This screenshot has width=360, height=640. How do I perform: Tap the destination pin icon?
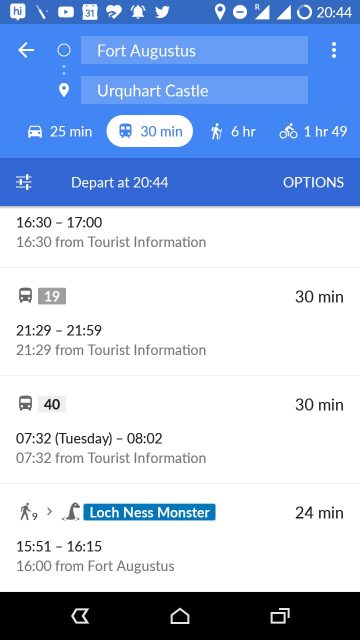pyautogui.click(x=64, y=90)
